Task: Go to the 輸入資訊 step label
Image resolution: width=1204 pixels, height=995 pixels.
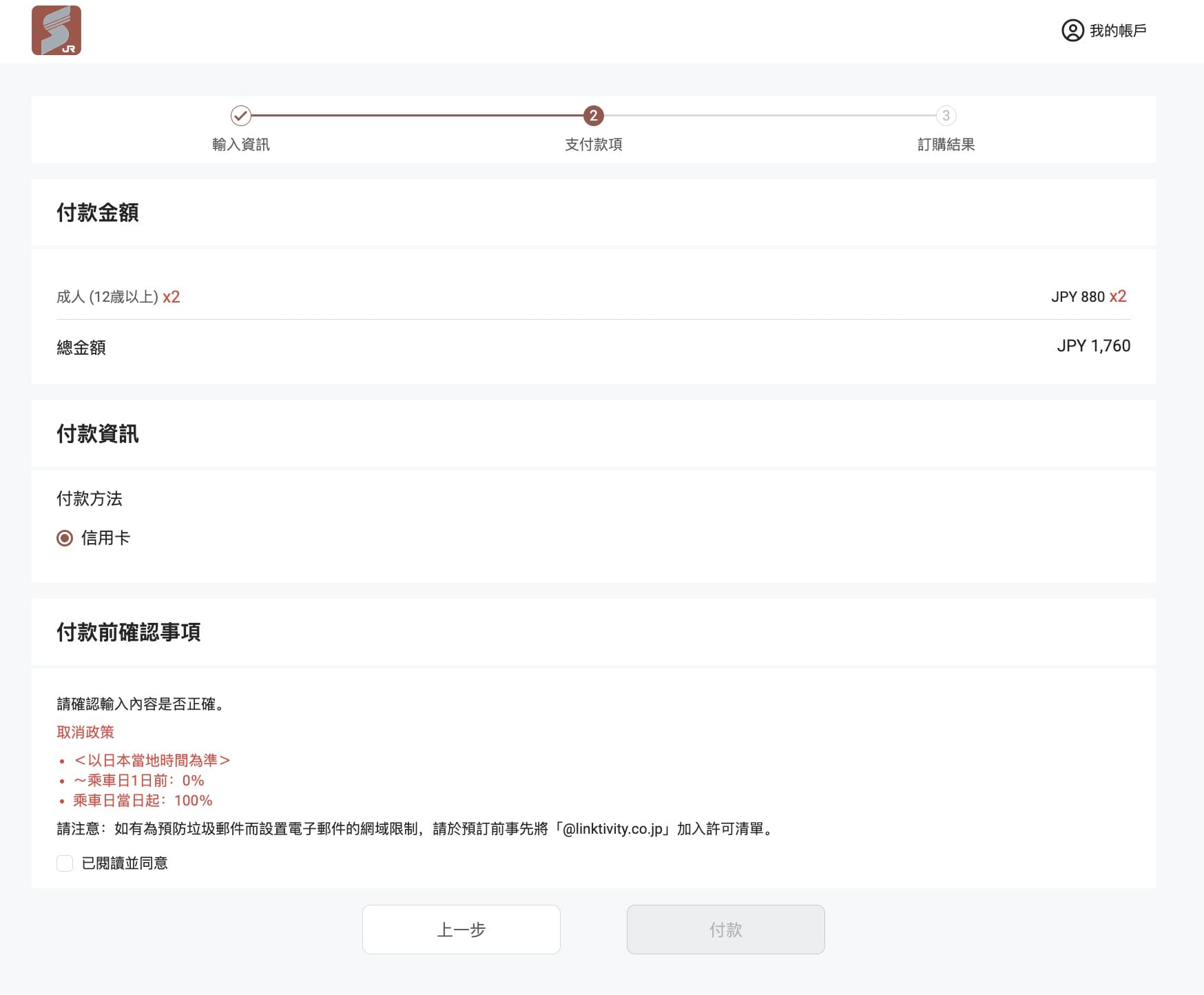Action: [x=240, y=145]
